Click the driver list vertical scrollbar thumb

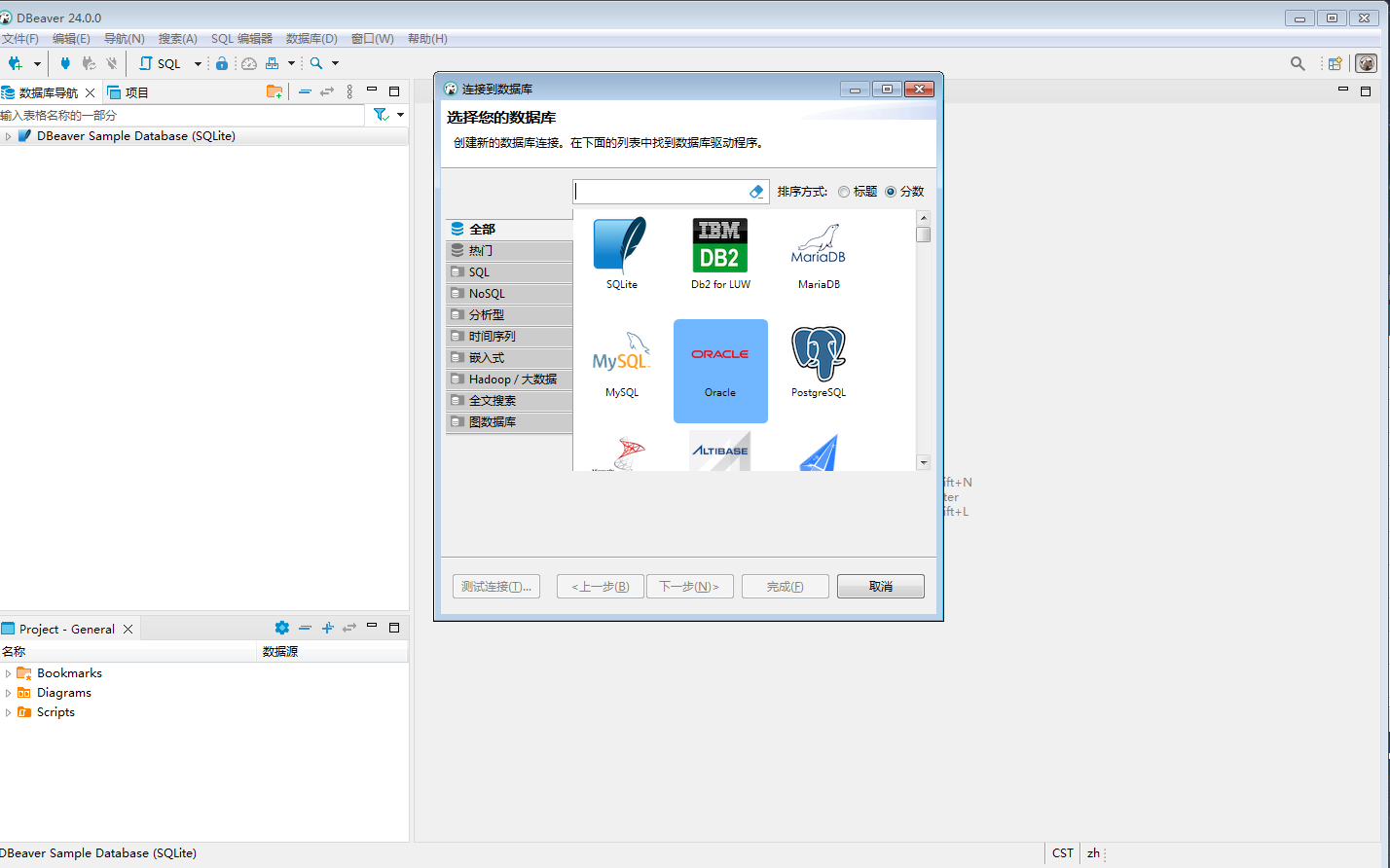924,235
